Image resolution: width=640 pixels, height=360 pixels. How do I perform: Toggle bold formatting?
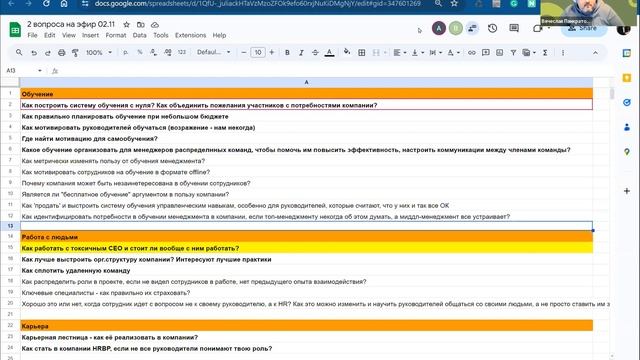(x=287, y=53)
